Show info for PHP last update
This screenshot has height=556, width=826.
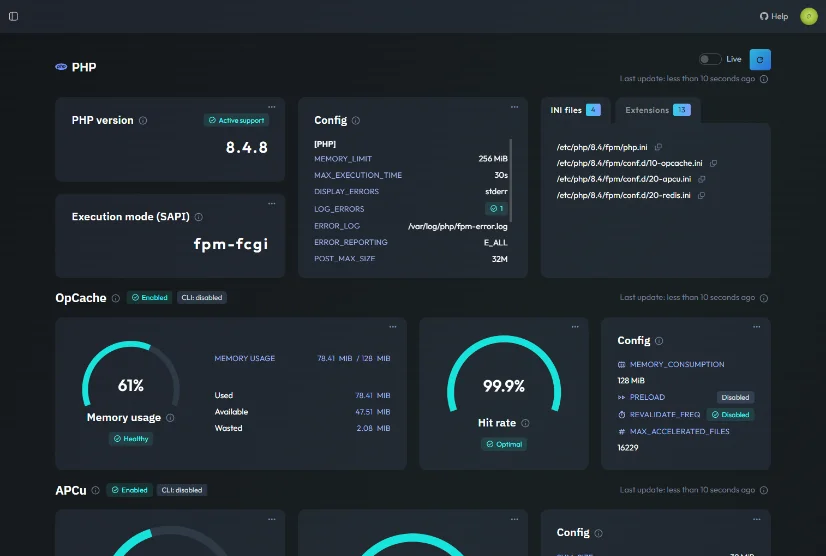point(764,79)
